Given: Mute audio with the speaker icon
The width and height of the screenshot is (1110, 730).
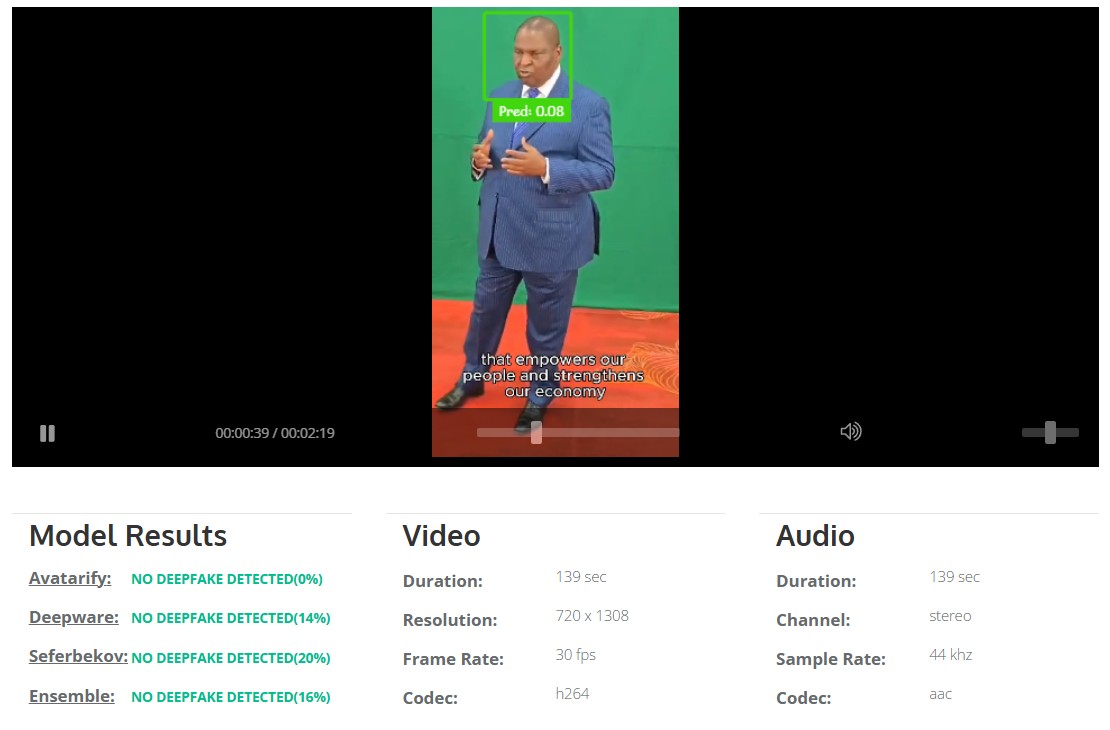Looking at the screenshot, I should [x=851, y=431].
